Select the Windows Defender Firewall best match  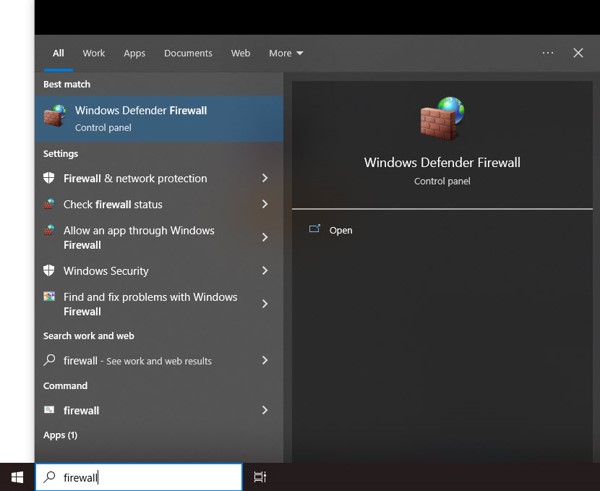click(x=158, y=118)
